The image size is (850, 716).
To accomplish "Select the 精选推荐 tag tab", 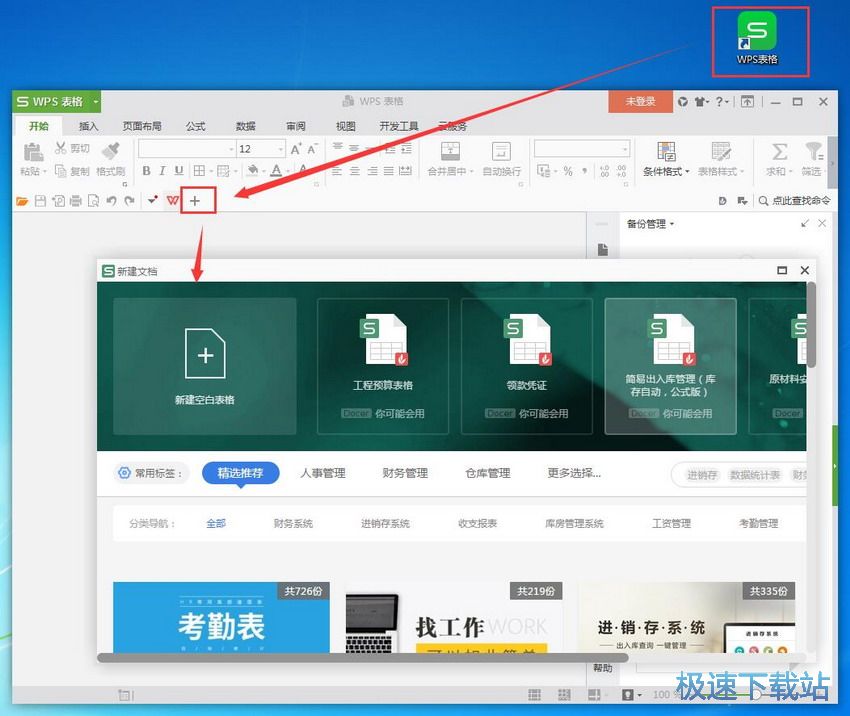I will (x=241, y=473).
